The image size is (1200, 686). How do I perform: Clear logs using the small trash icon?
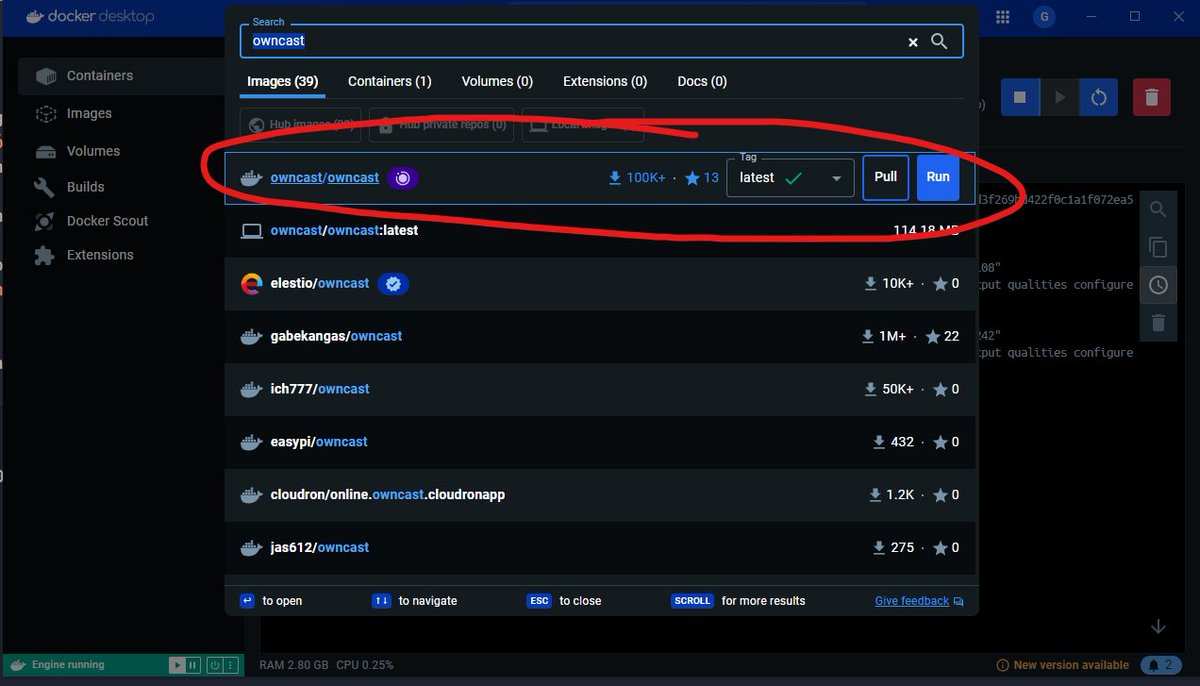click(1158, 322)
